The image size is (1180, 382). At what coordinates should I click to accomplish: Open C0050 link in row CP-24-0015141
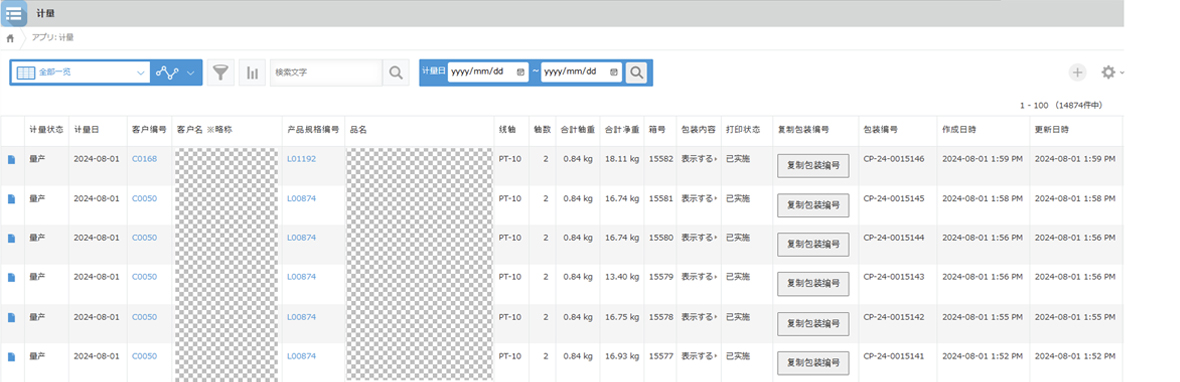pyautogui.click(x=144, y=356)
